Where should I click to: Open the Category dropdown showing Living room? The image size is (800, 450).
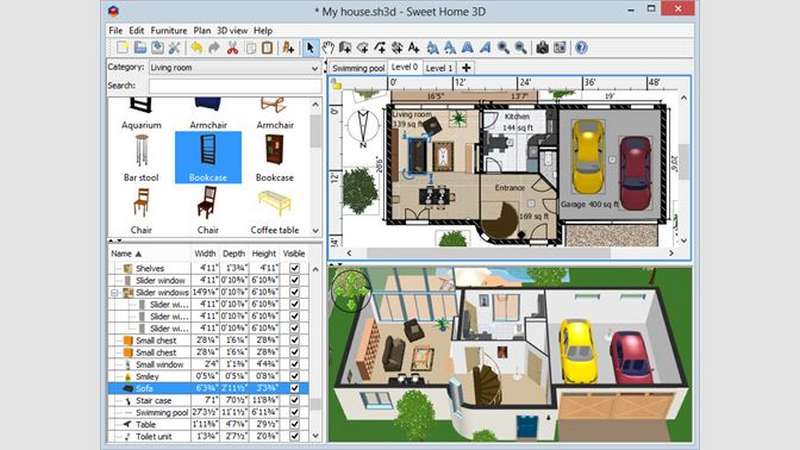235,67
